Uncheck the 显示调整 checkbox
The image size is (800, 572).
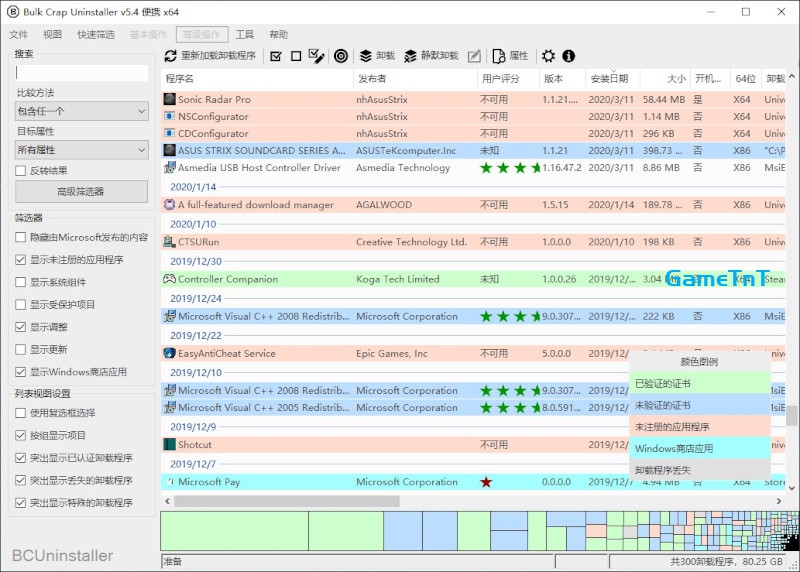(20, 327)
